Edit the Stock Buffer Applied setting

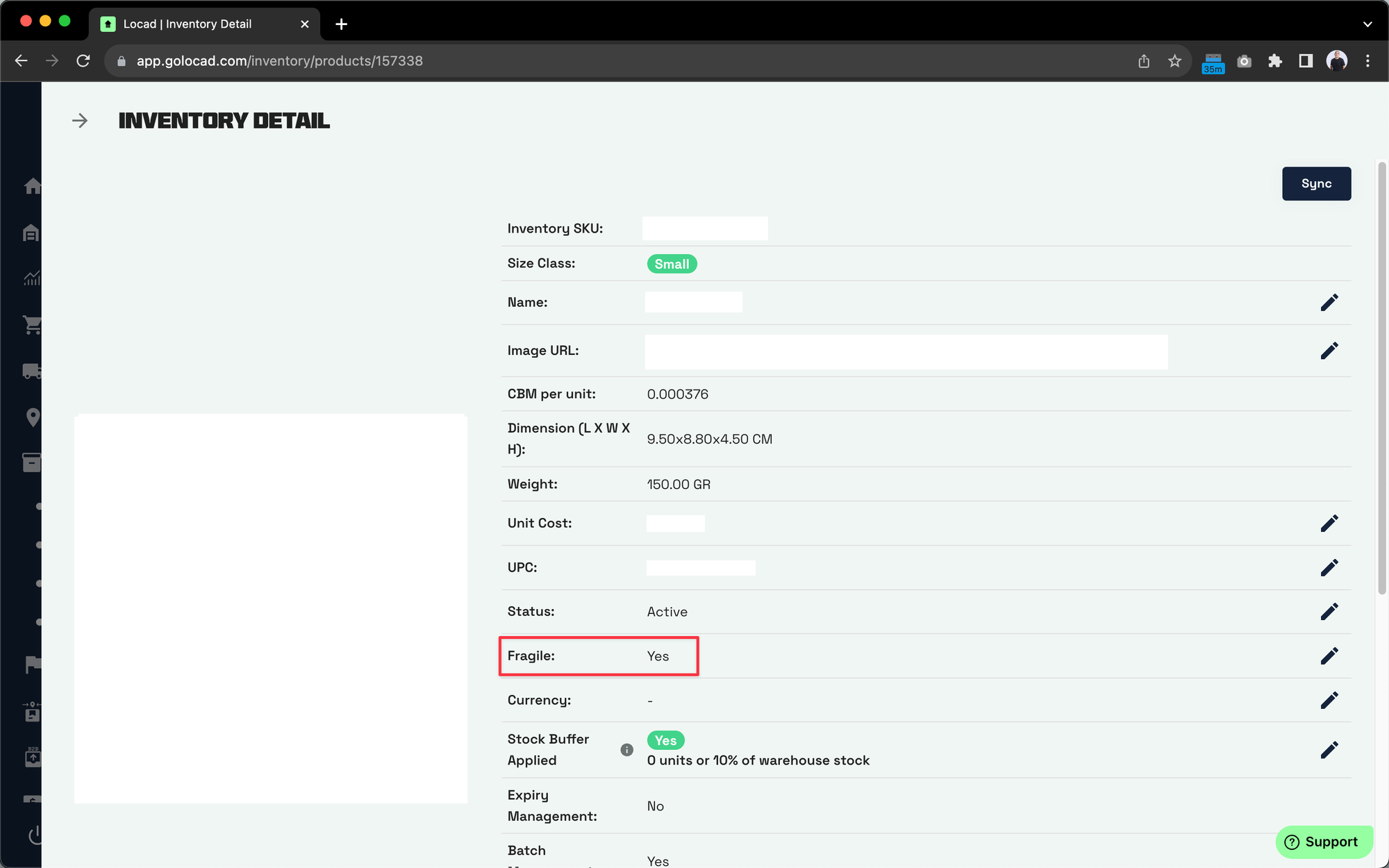[1329, 750]
